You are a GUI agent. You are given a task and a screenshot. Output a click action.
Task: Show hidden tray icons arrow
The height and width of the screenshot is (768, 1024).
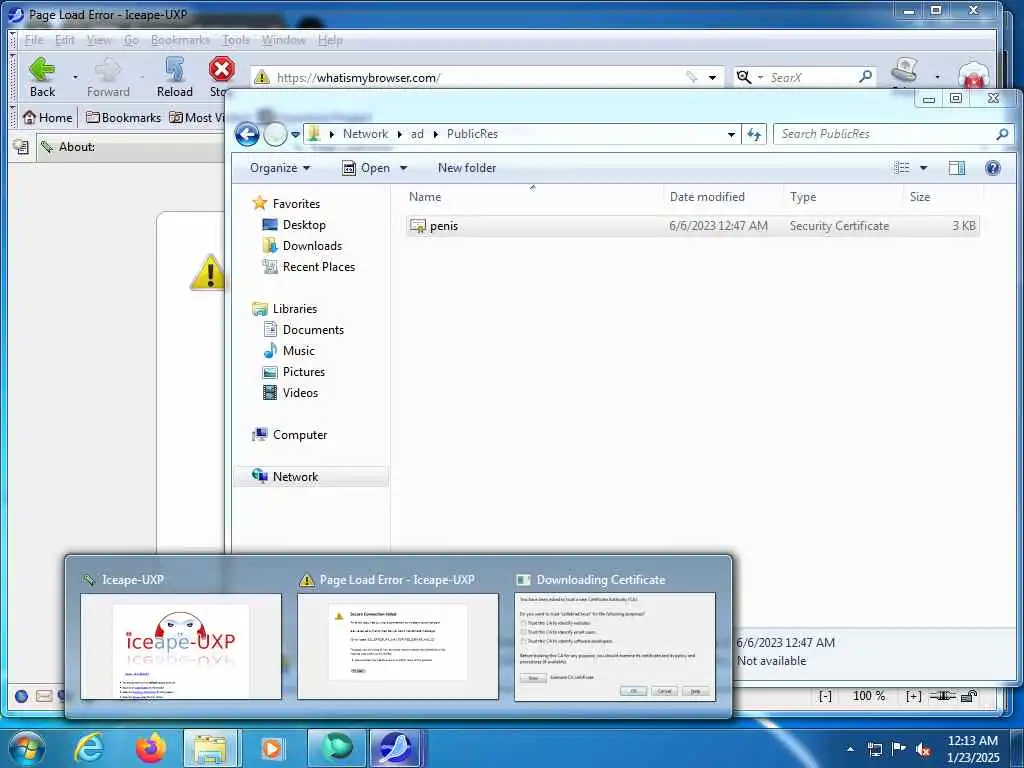click(850, 749)
